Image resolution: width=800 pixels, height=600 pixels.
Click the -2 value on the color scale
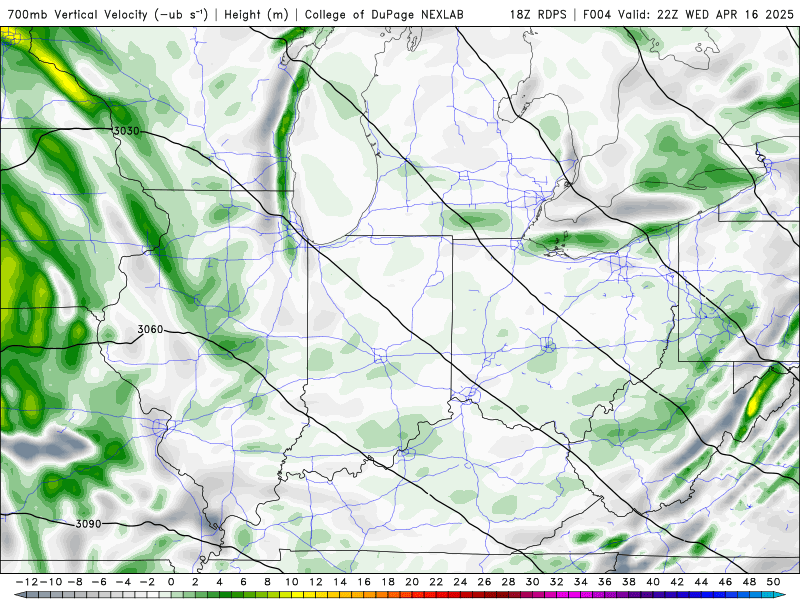point(147,582)
